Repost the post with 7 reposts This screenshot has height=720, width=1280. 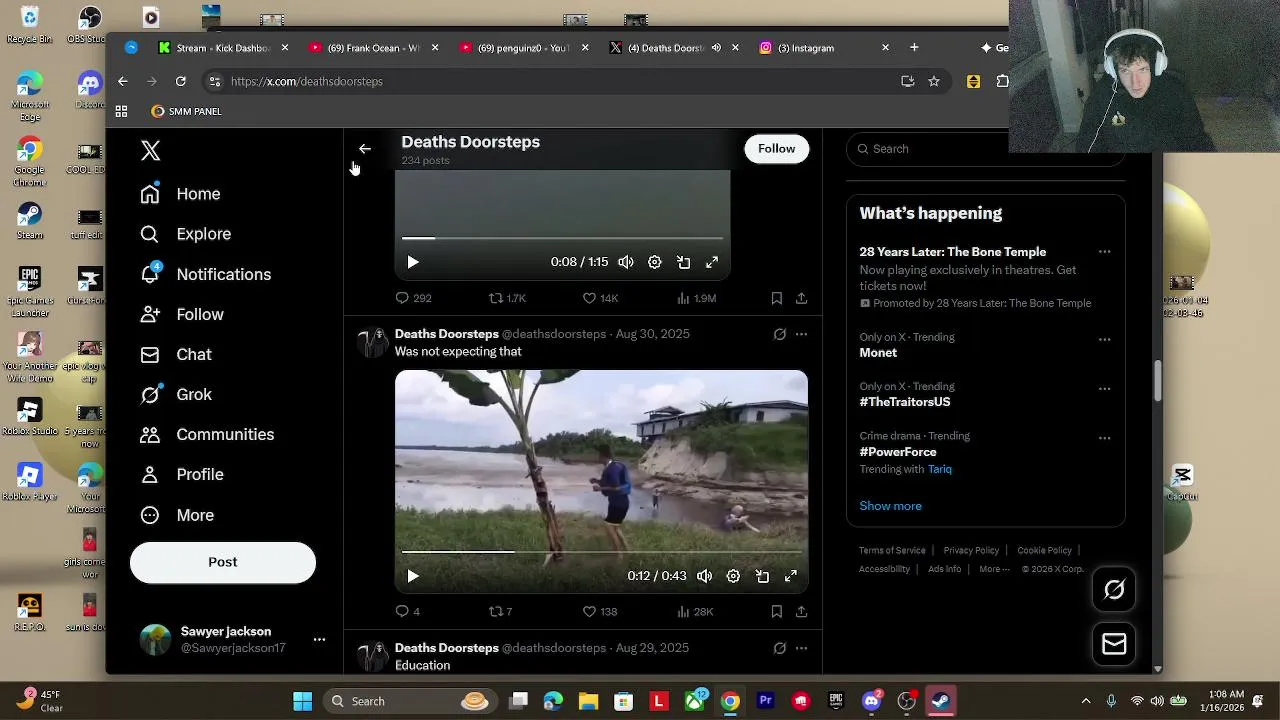coord(500,611)
